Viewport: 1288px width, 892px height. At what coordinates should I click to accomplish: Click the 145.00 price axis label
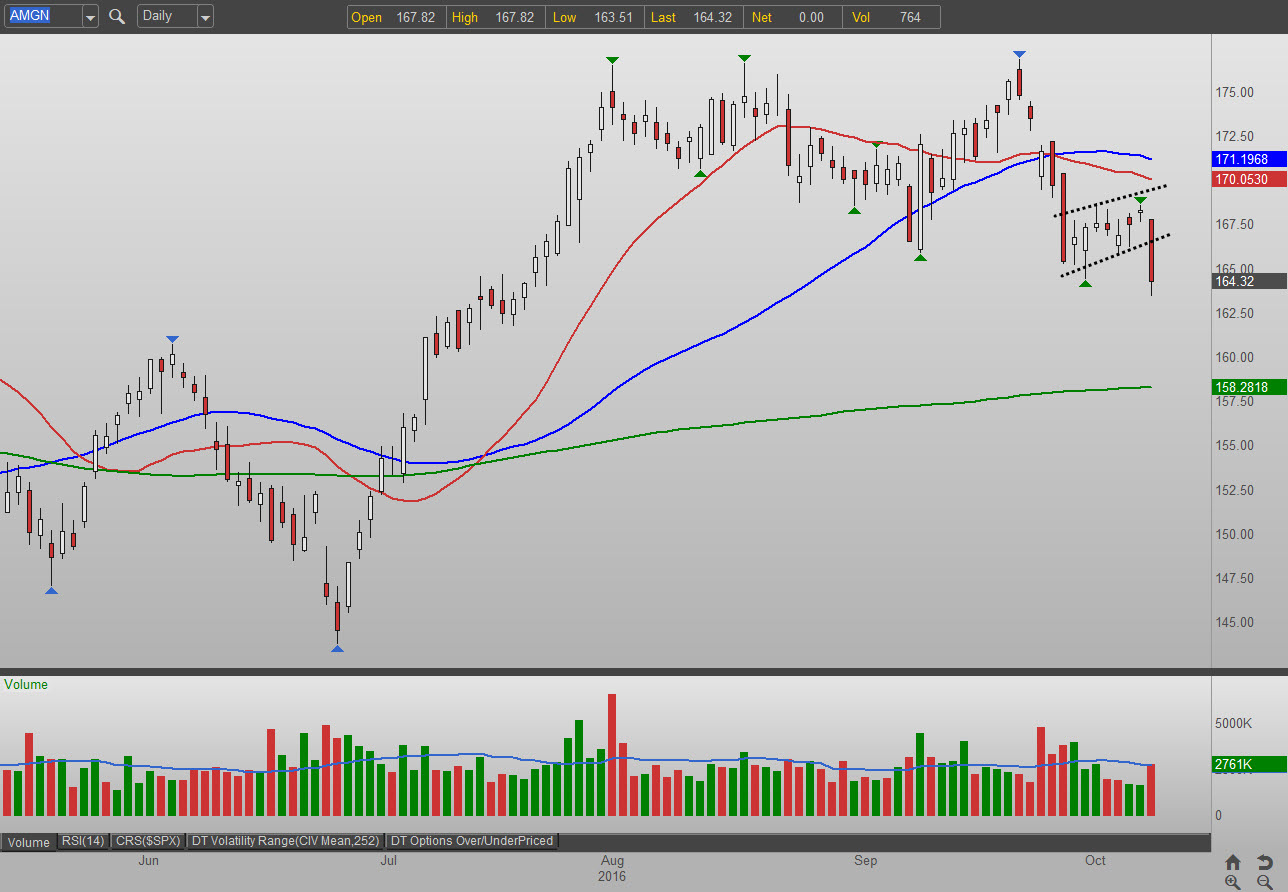coord(1234,622)
